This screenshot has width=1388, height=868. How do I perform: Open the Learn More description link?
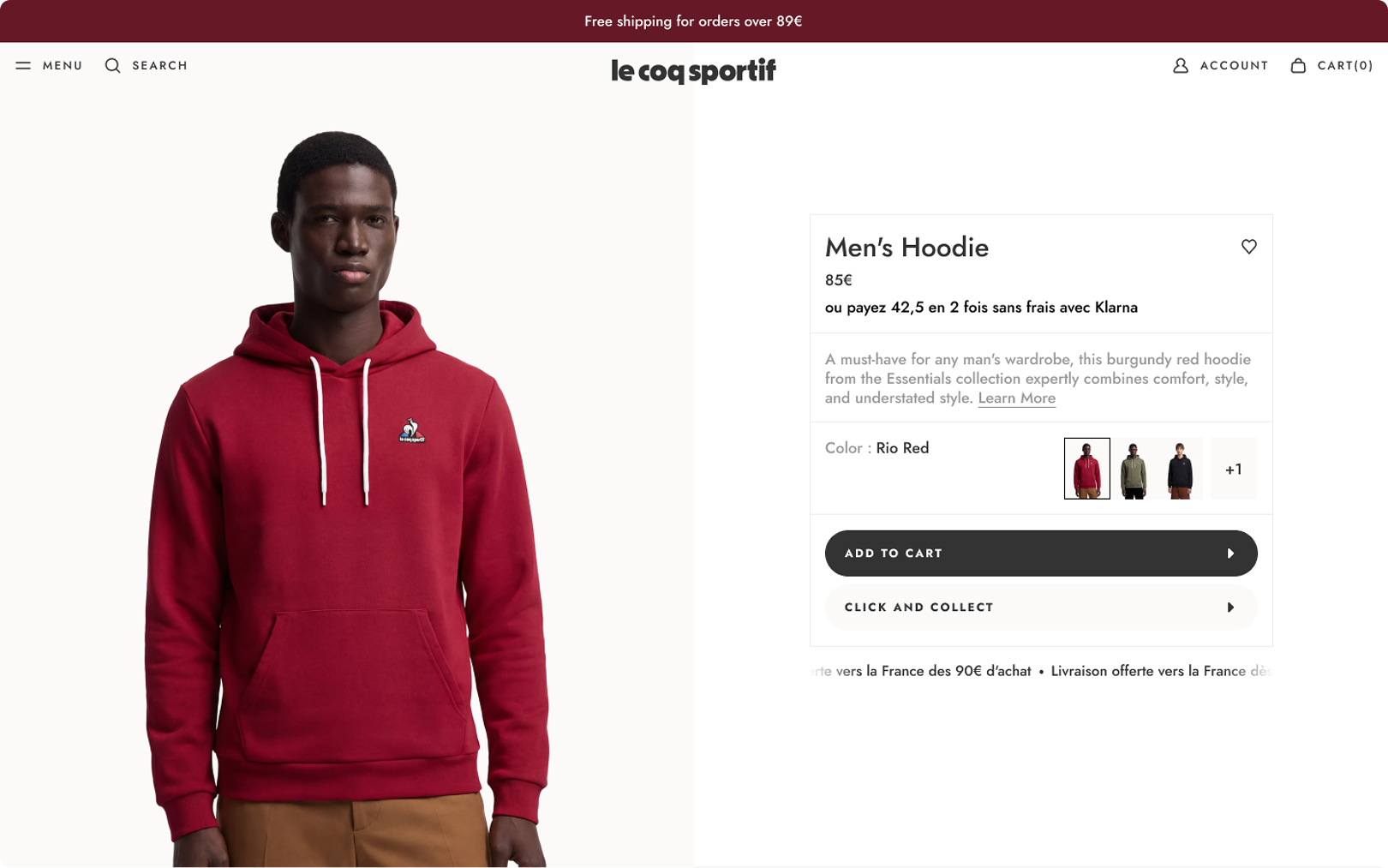point(1016,398)
